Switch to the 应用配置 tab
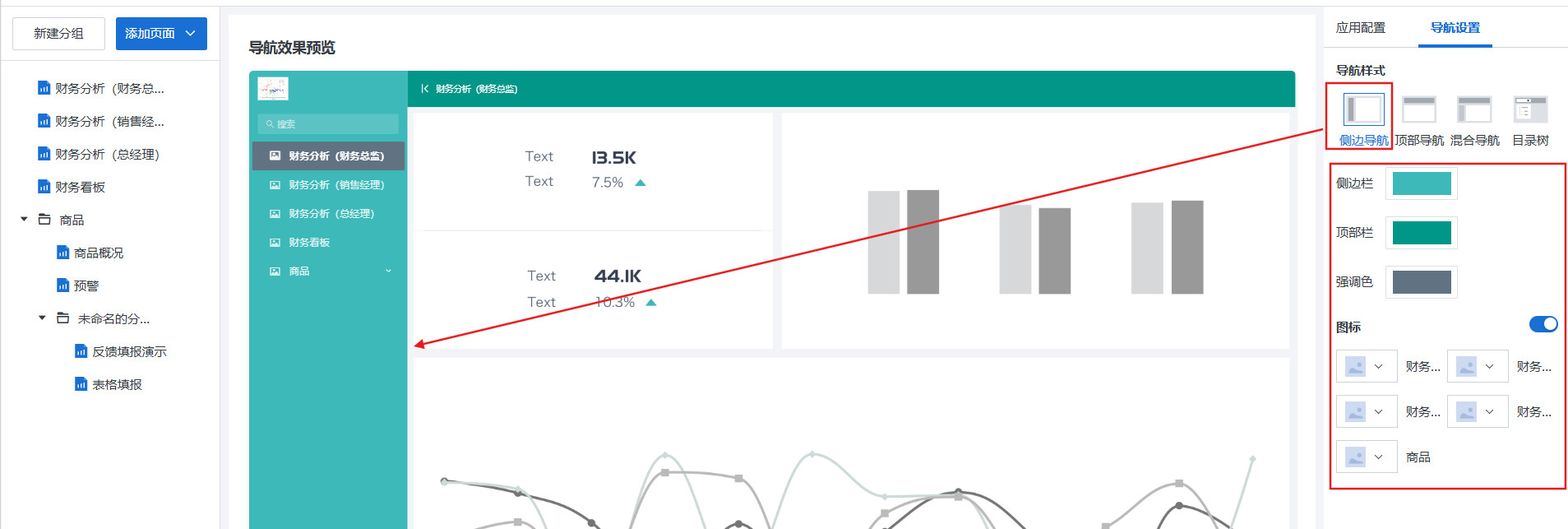 [x=1360, y=28]
